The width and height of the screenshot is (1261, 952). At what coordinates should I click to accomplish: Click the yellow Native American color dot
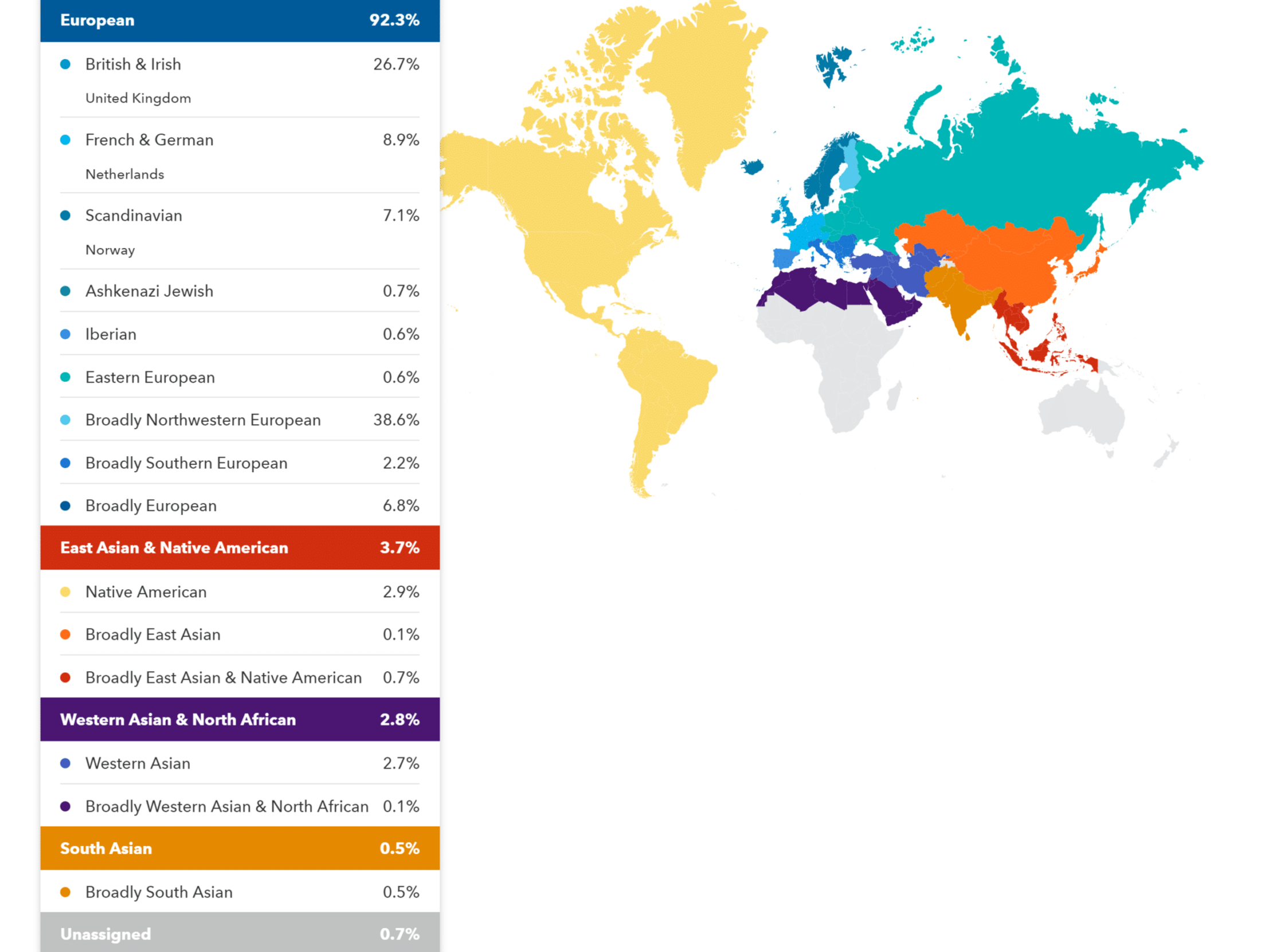coord(65,592)
